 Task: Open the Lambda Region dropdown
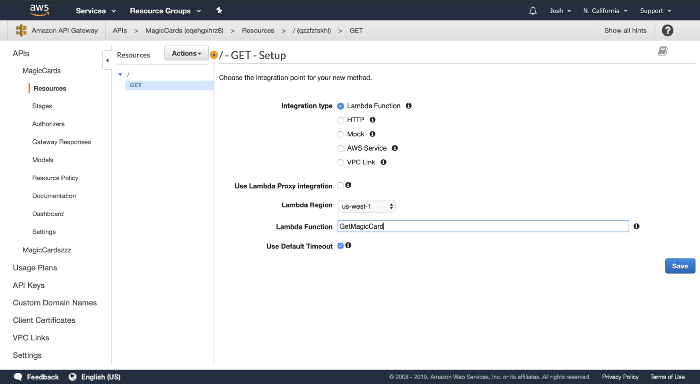point(366,206)
